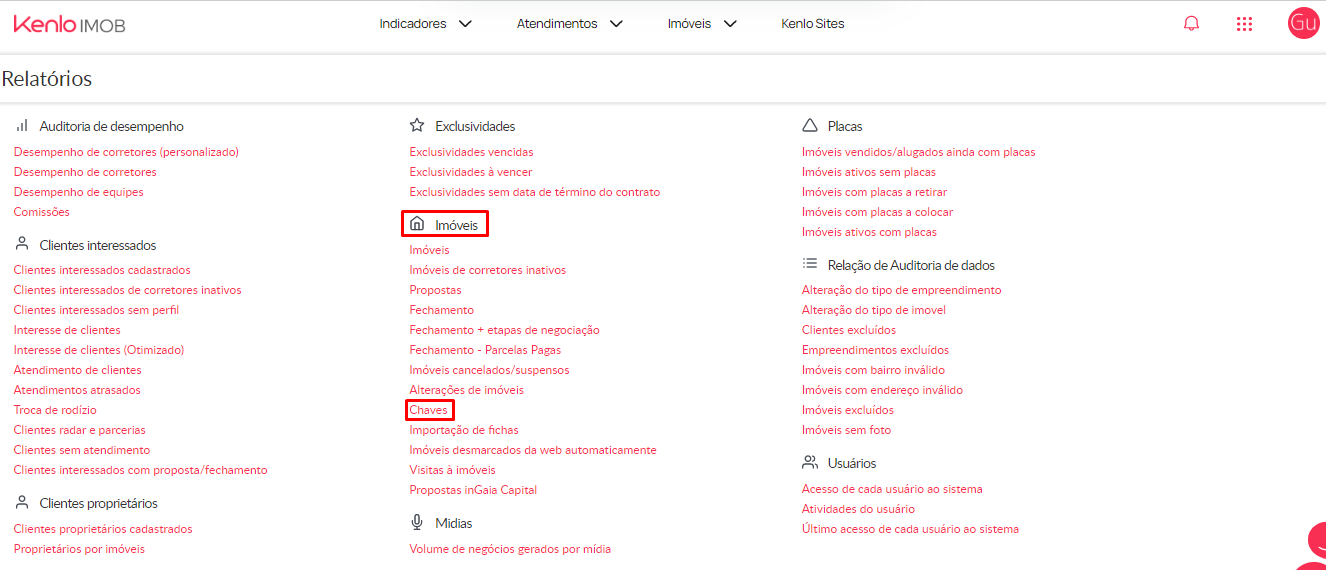The height and width of the screenshot is (570, 1326).
Task: Open Clientes radar e parcerias report
Action: (79, 430)
